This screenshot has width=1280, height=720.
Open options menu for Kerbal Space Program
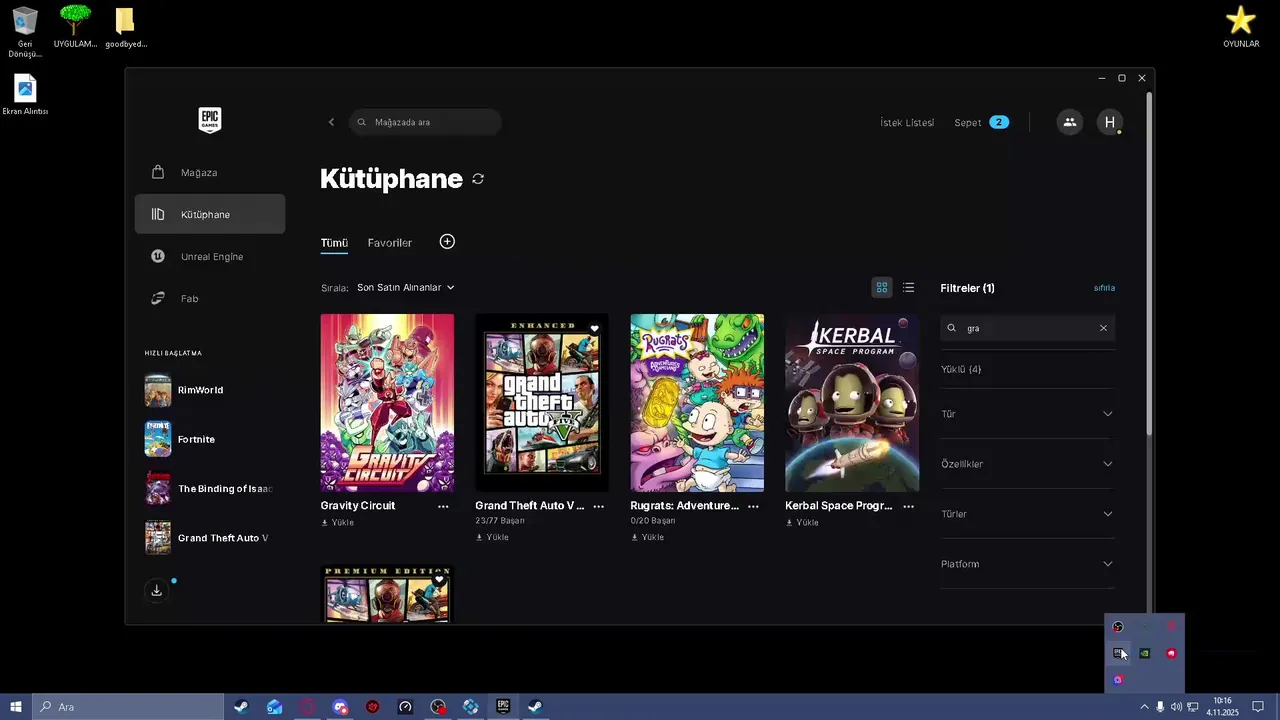pos(908,506)
